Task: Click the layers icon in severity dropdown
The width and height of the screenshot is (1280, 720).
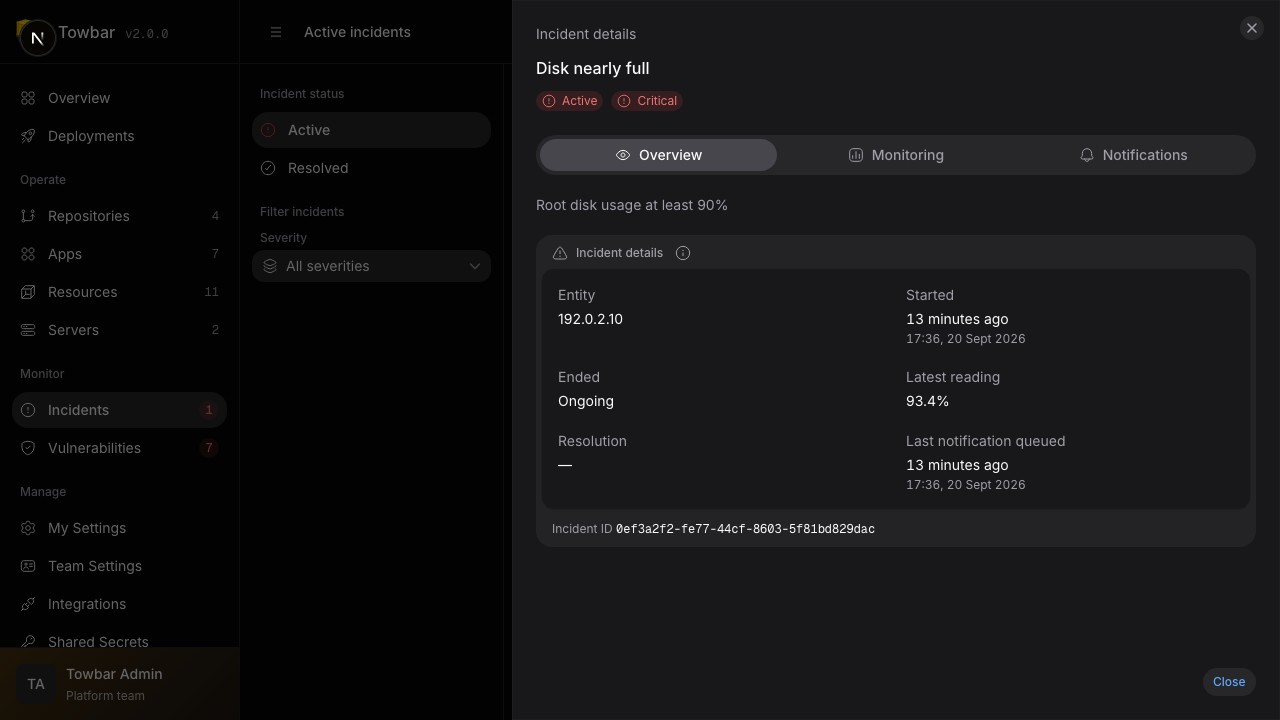Action: click(270, 266)
